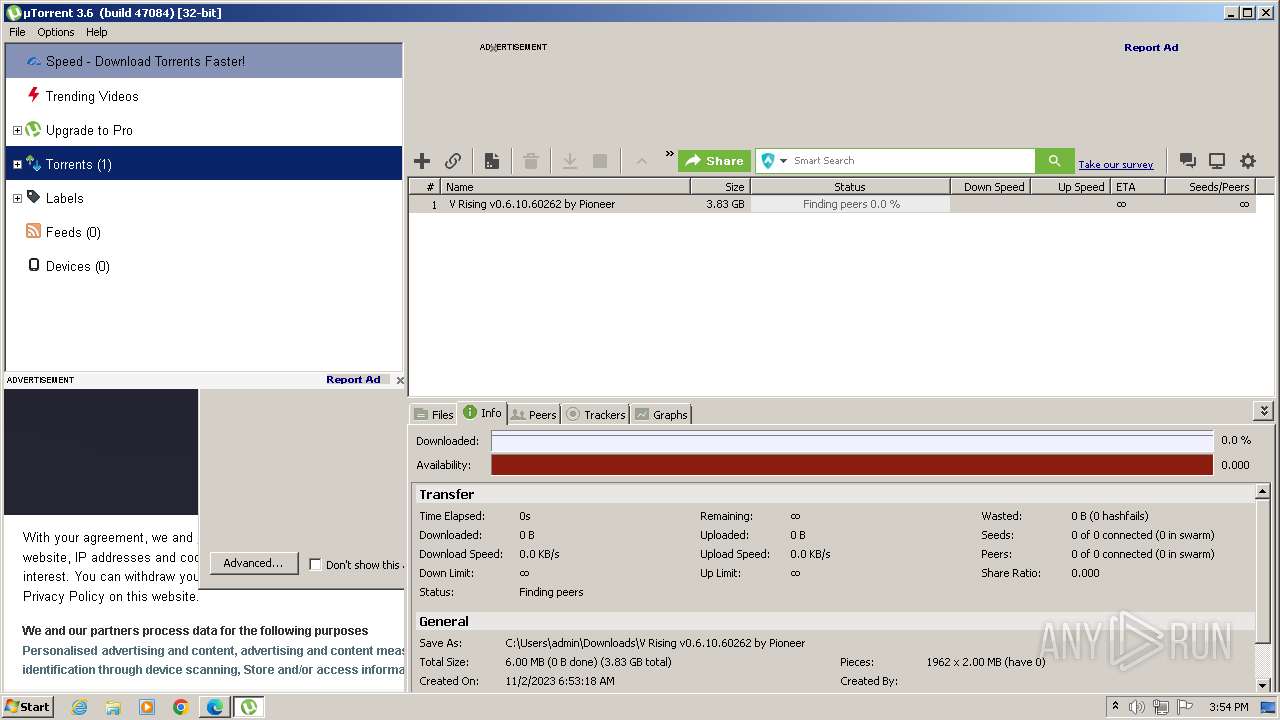Select Speed - Download Torrents Faster item
The height and width of the screenshot is (720, 1280).
coord(204,61)
